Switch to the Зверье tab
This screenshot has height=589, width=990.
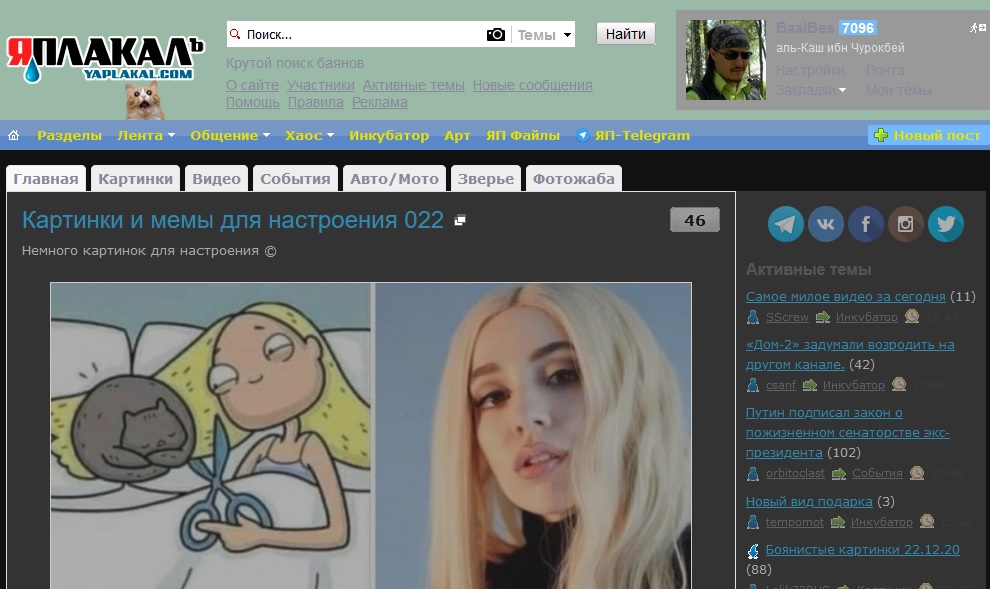[486, 179]
